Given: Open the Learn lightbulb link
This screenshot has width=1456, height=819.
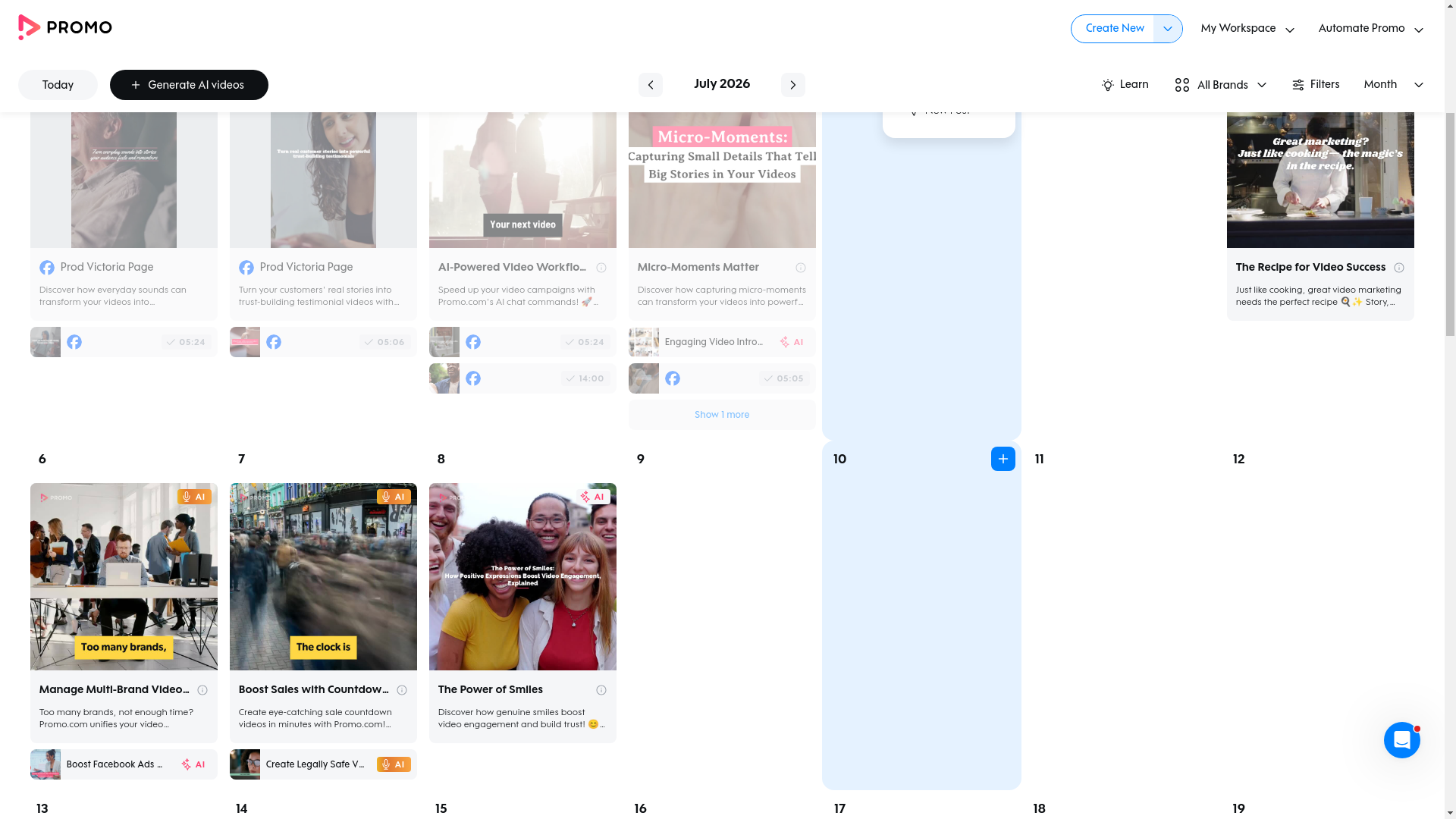Looking at the screenshot, I should [x=1125, y=85].
